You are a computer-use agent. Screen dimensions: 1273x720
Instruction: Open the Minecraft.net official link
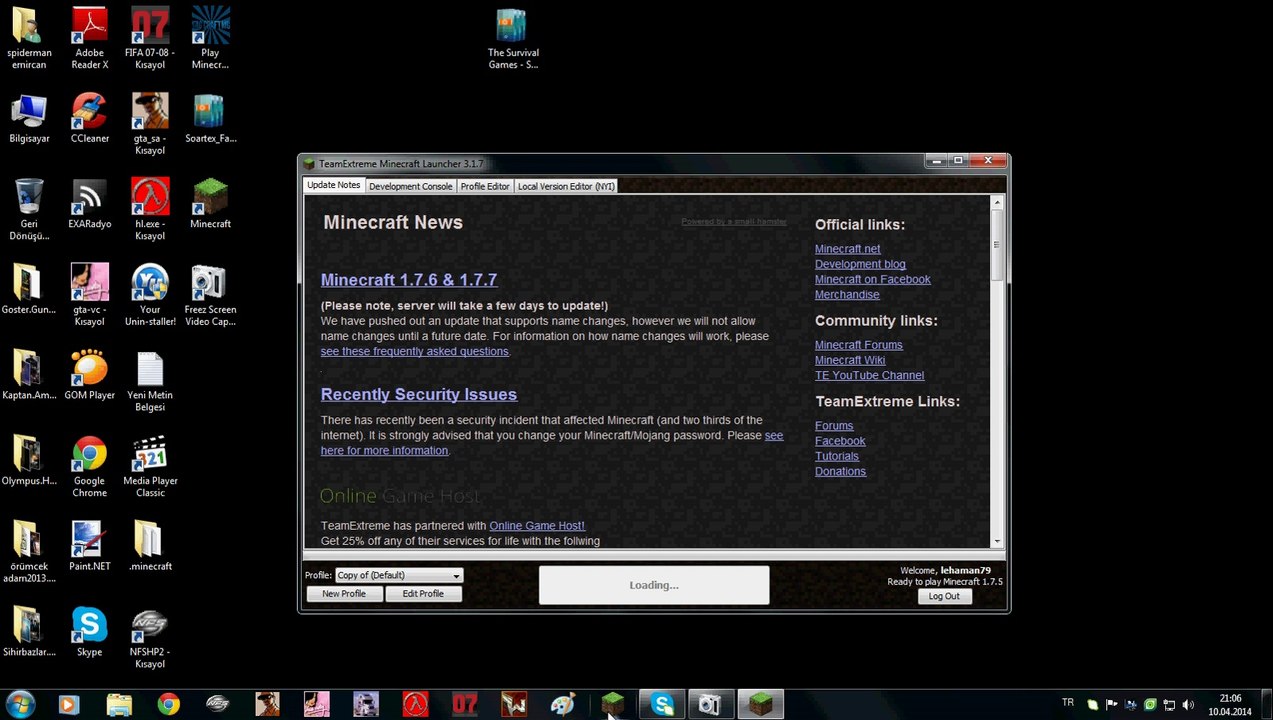848,249
